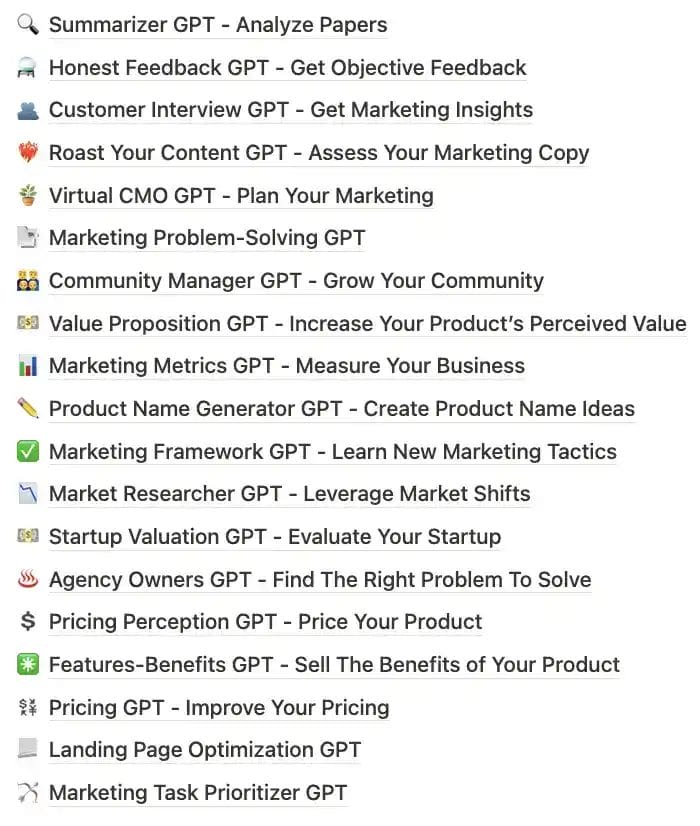The image size is (700, 826).
Task: Click the couple icon next to Community Manager GPT
Action: [27, 280]
